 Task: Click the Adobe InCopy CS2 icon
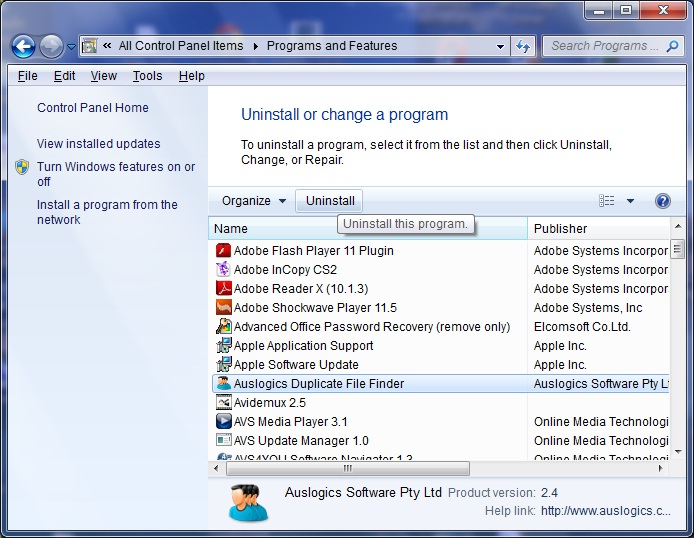pos(224,269)
